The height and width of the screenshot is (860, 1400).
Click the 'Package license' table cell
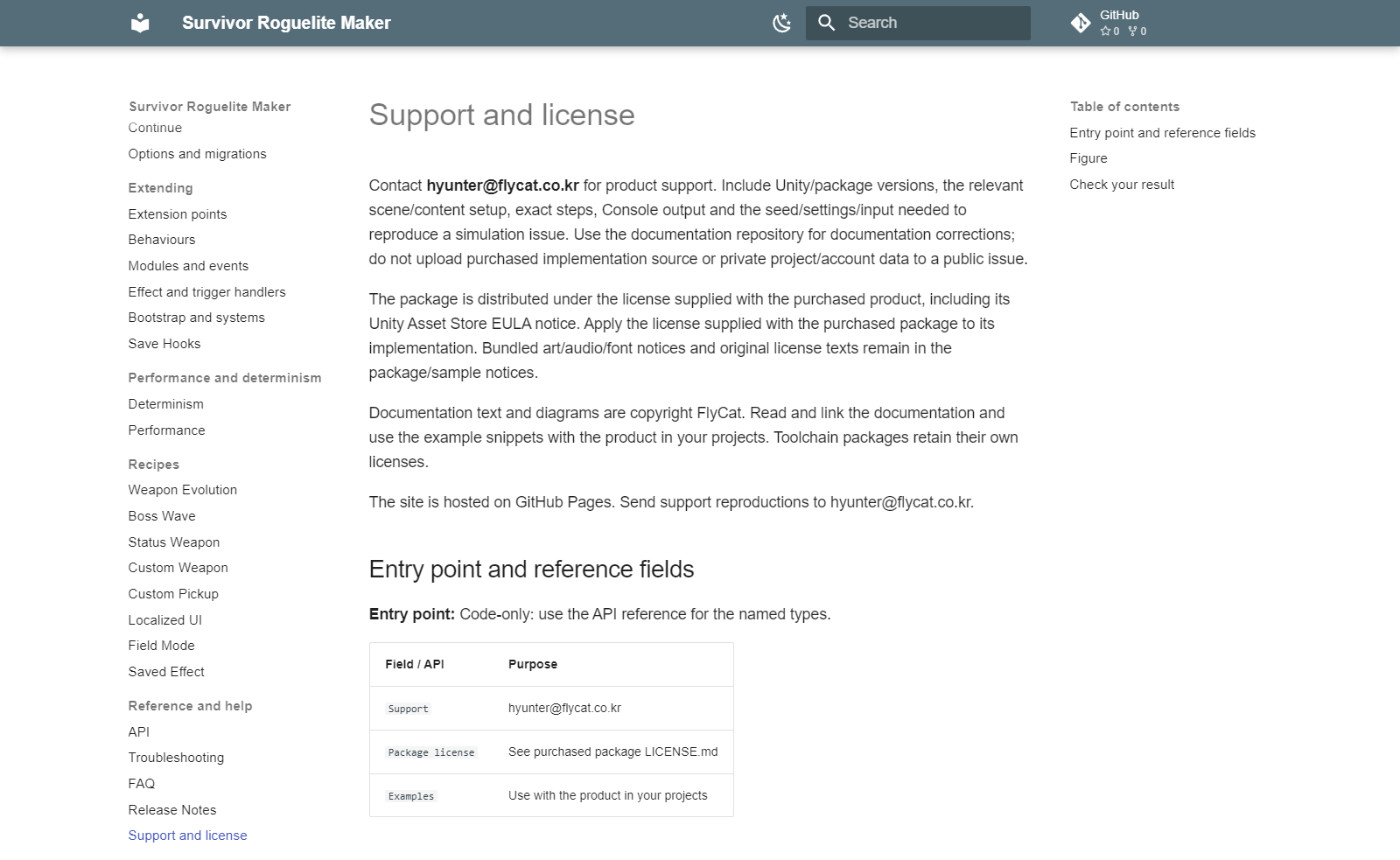[431, 752]
